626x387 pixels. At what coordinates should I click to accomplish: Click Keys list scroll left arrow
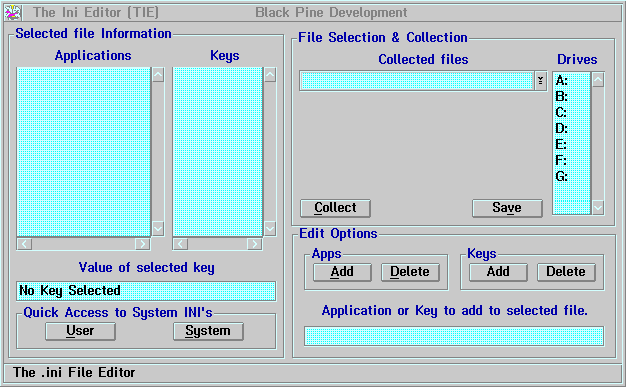click(x=180, y=244)
